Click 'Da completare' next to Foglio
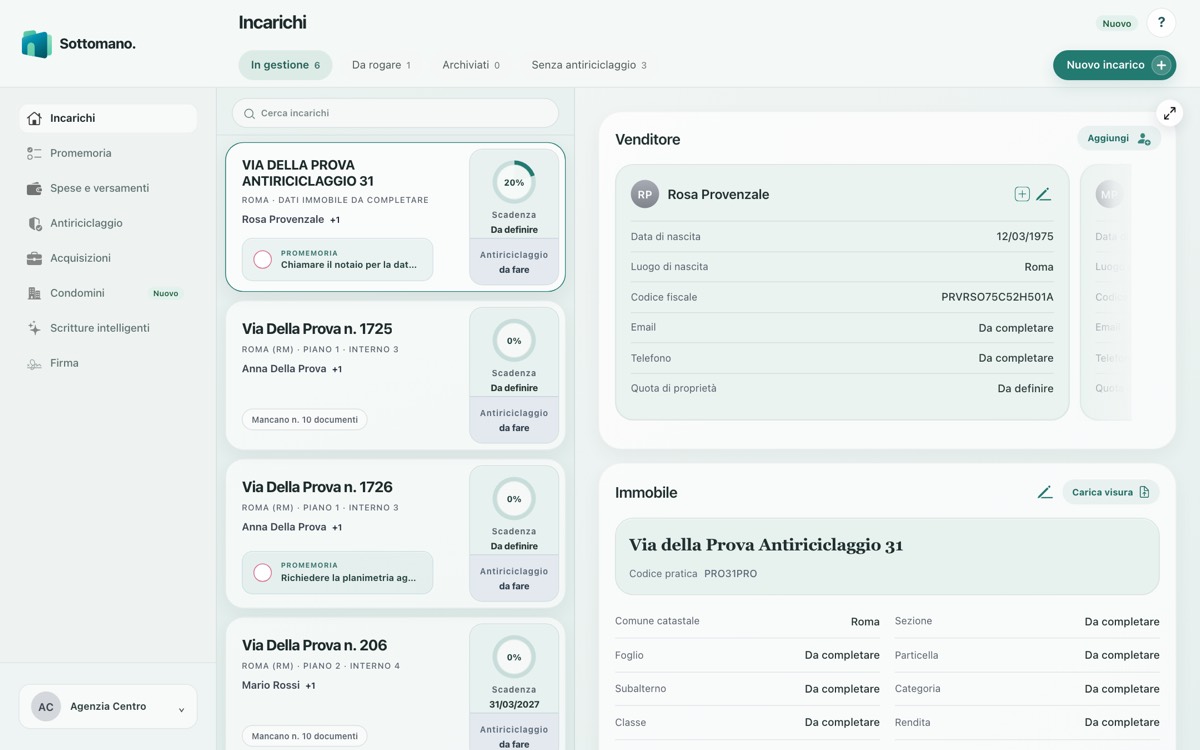The height and width of the screenshot is (750, 1200). coord(842,655)
